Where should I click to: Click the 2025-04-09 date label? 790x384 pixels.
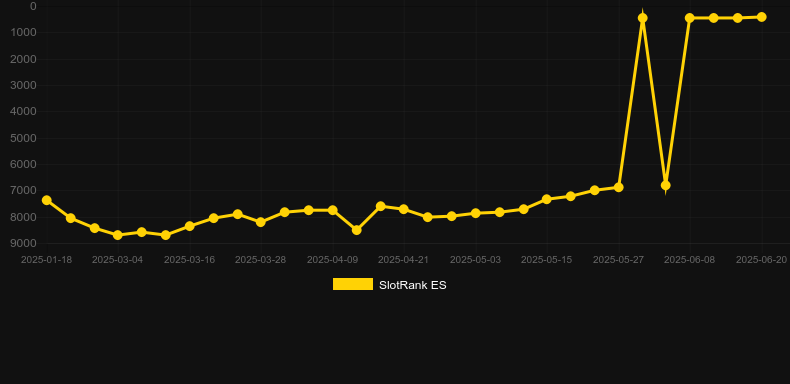click(x=333, y=260)
